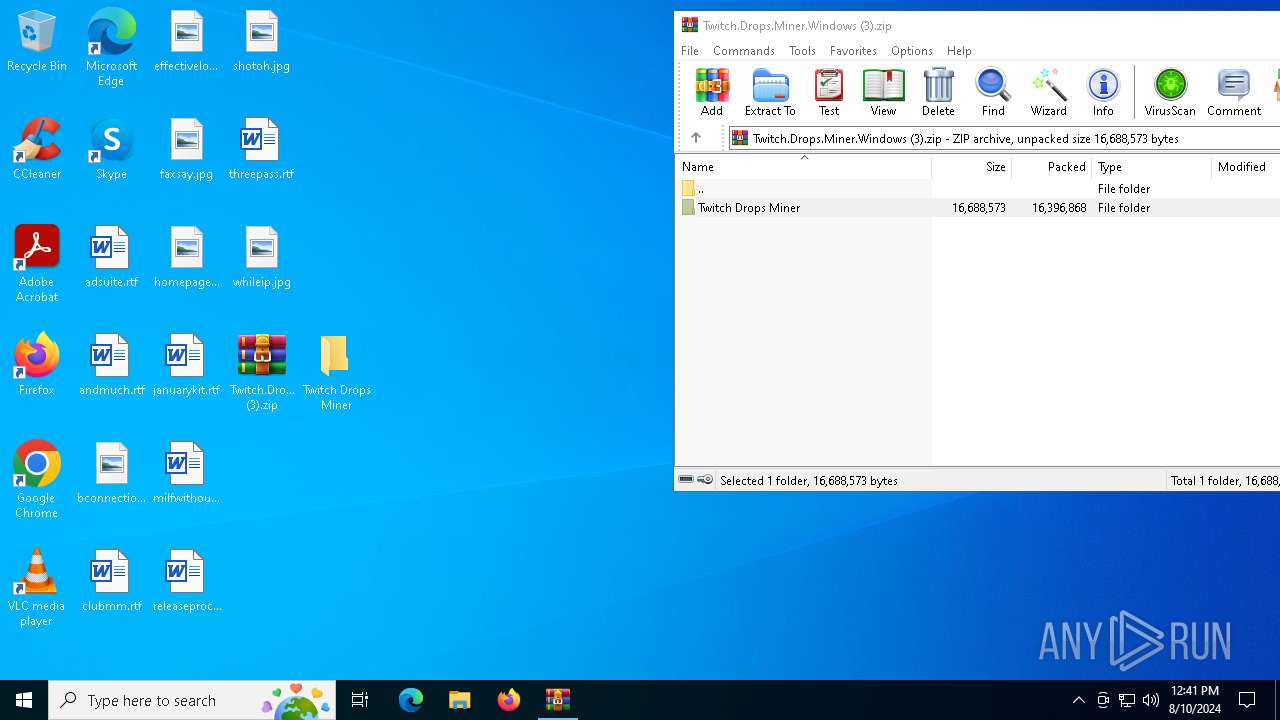Select Google Chrome desktop shortcut
This screenshot has height=720, width=1280.
37,480
